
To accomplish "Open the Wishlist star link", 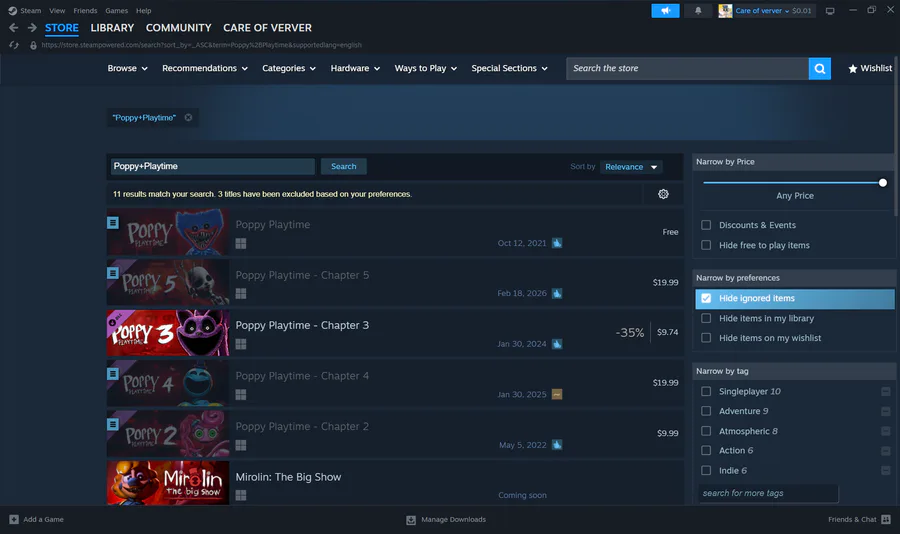I will point(870,68).
